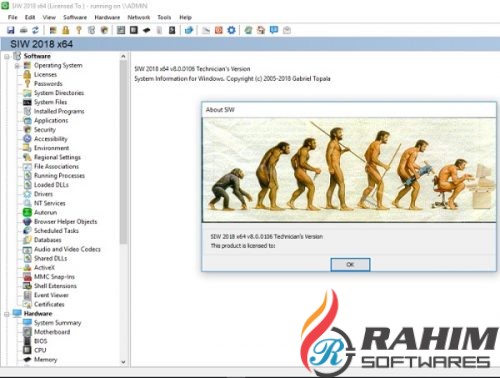Click the CPU chip icon in tree
500x378 pixels.
coord(27,350)
